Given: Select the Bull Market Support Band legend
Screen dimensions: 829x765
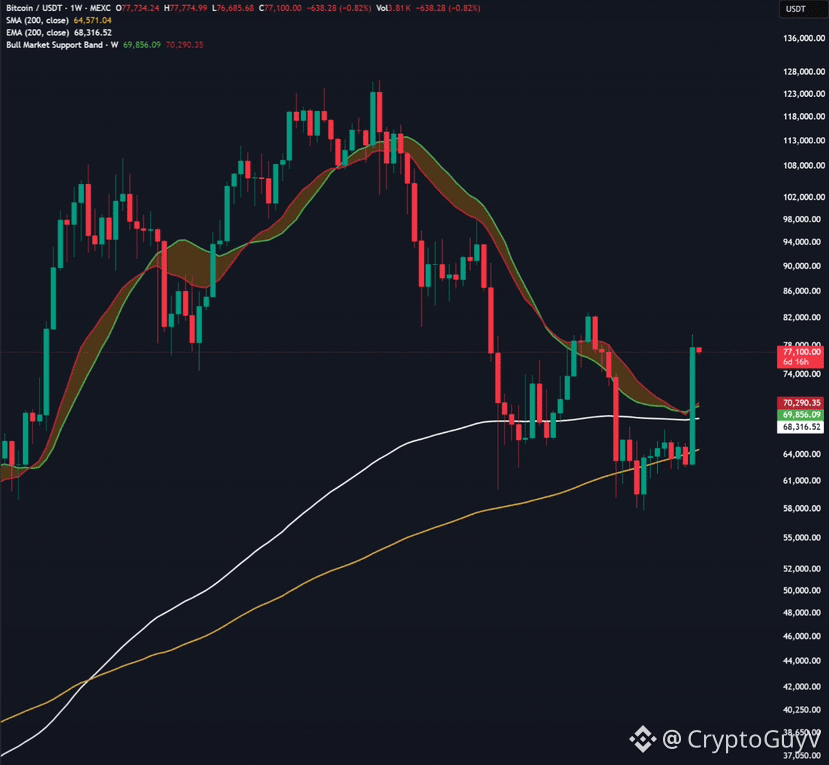Looking at the screenshot, I should [x=62, y=45].
